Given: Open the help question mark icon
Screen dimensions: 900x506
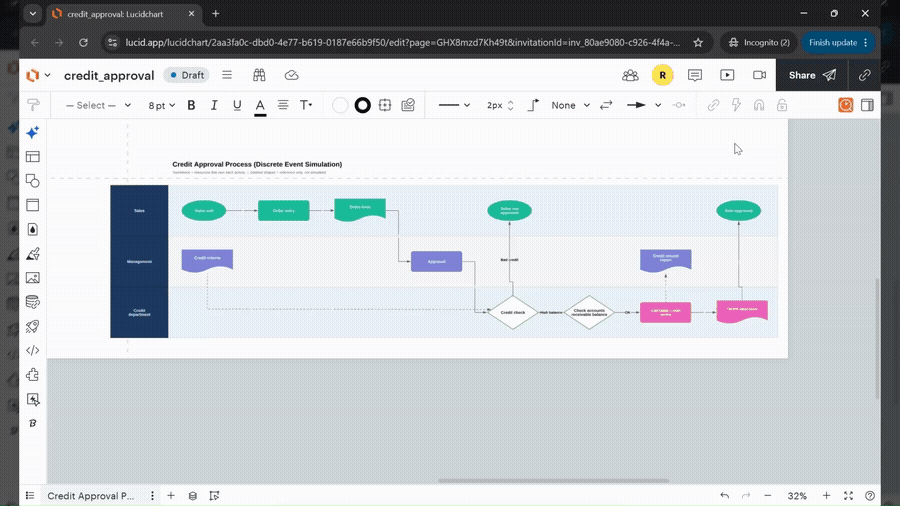Looking at the screenshot, I should tap(870, 496).
